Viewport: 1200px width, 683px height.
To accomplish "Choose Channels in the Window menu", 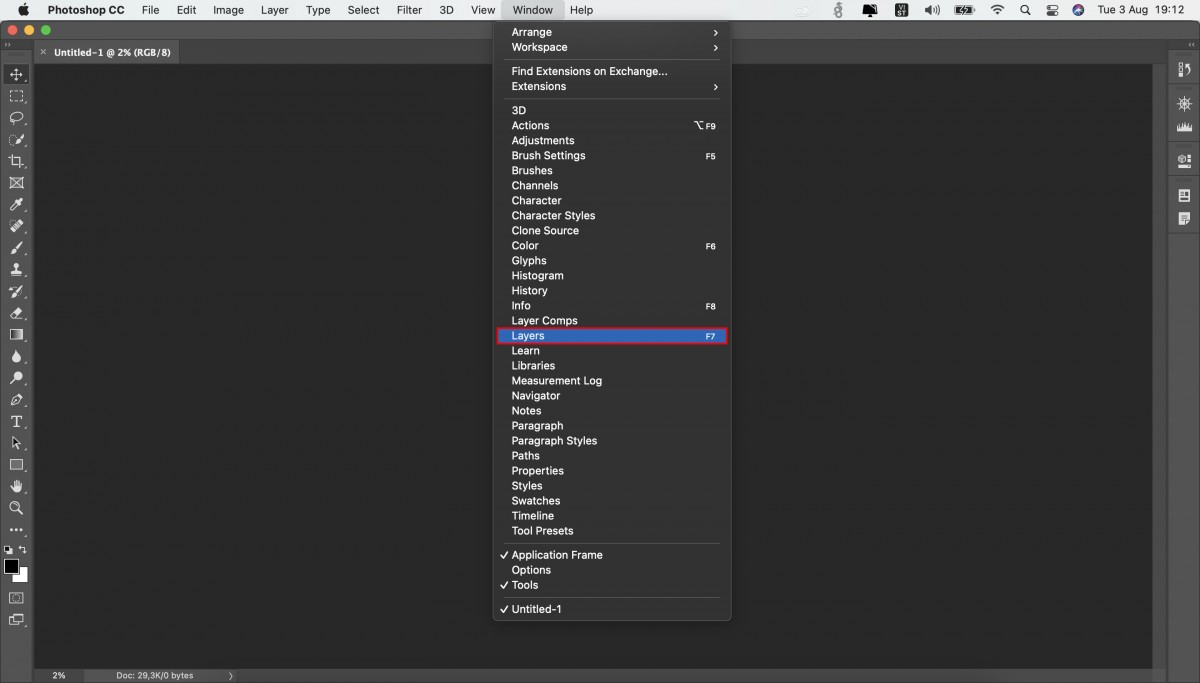I will pos(612,186).
